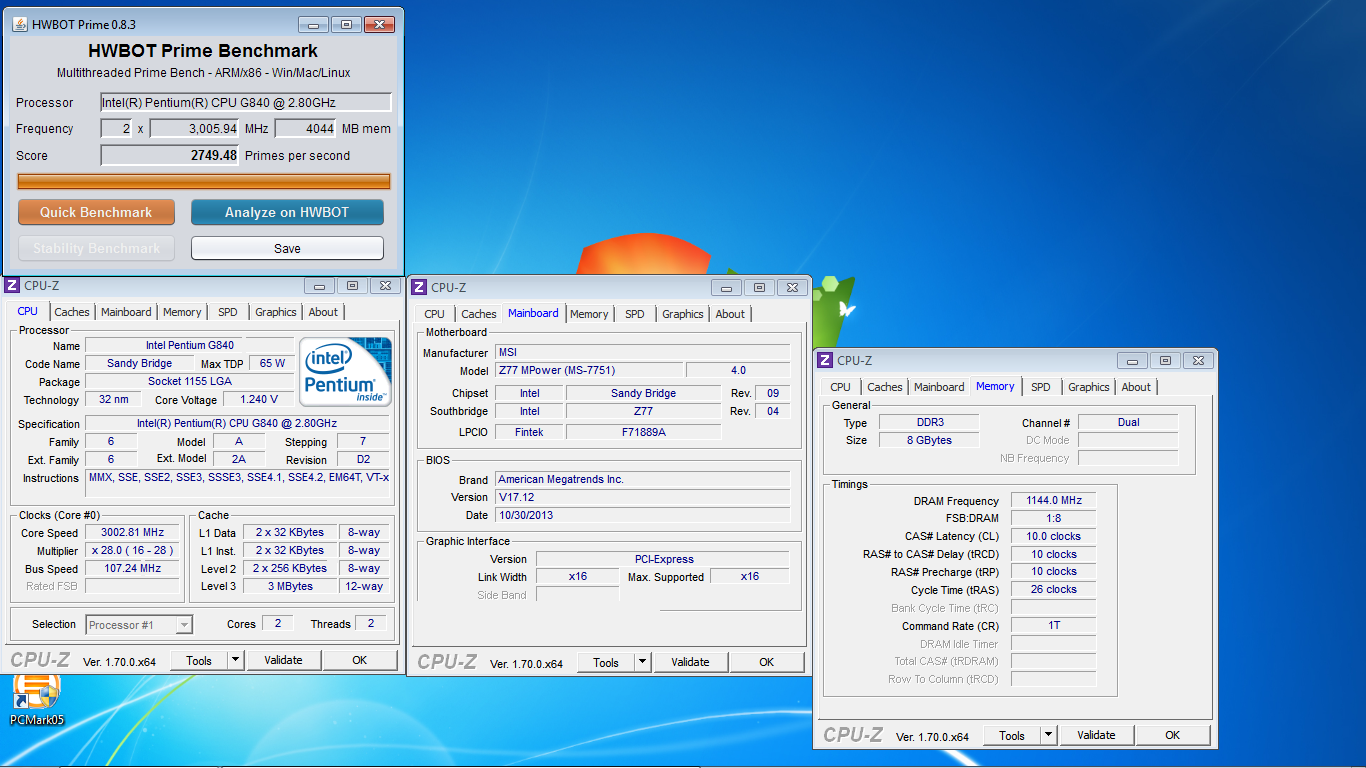Click FSB:DRAM 1:8 value

[x=1053, y=518]
